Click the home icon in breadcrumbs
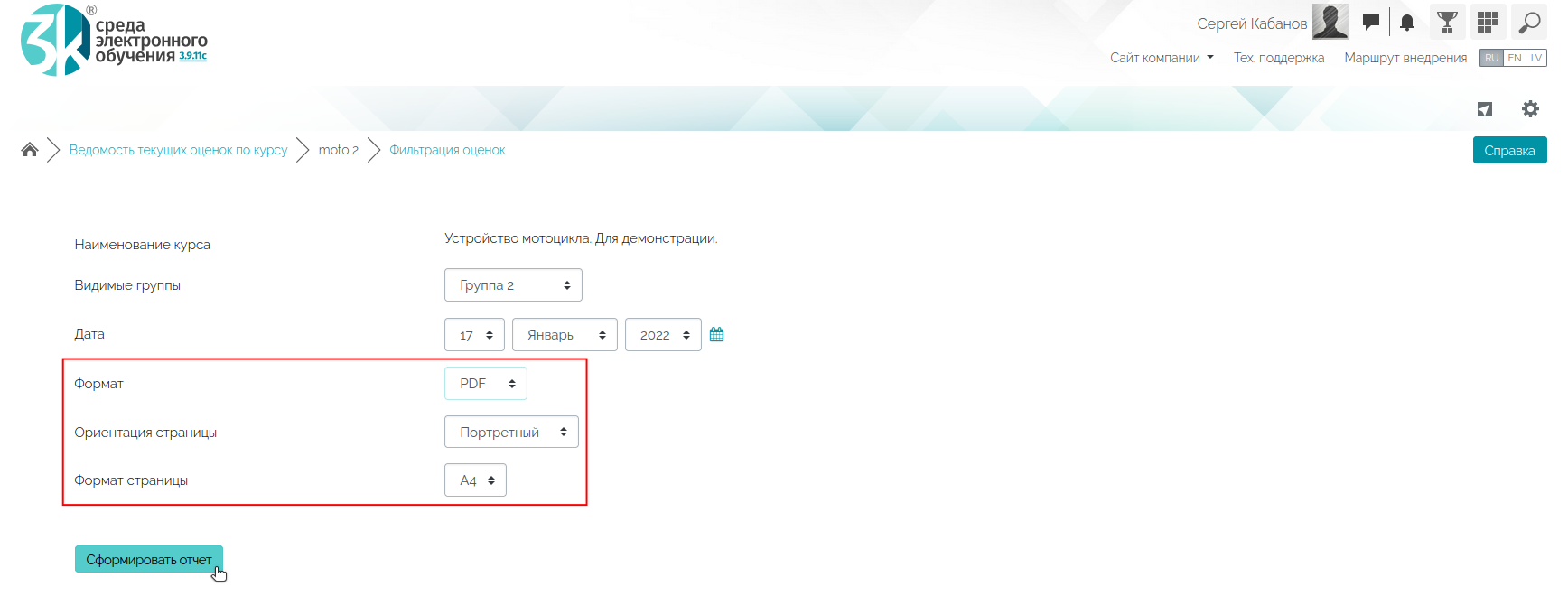The height and width of the screenshot is (596, 1568). 30,150
